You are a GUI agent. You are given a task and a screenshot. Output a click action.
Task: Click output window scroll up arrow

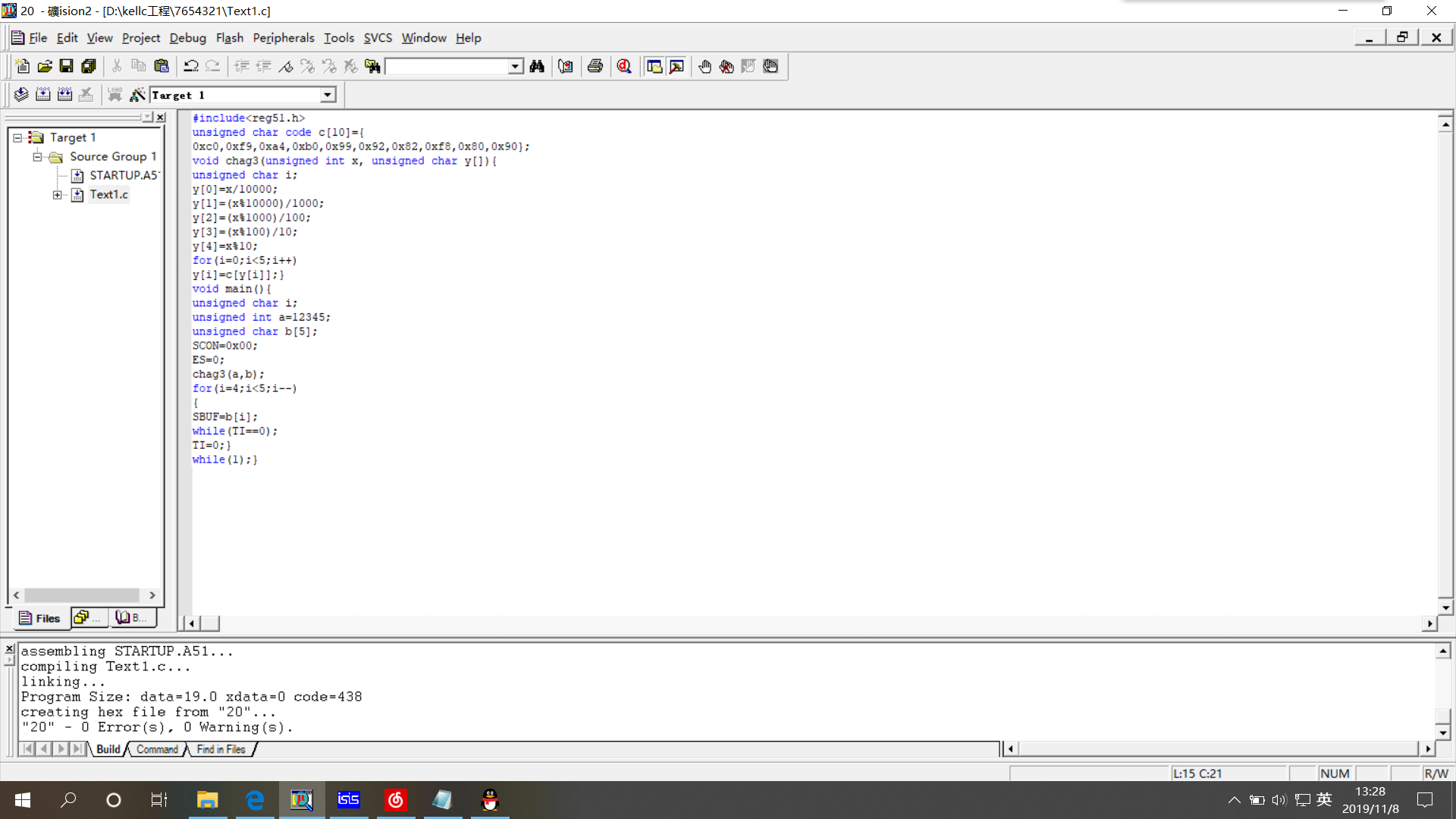pyautogui.click(x=1443, y=651)
